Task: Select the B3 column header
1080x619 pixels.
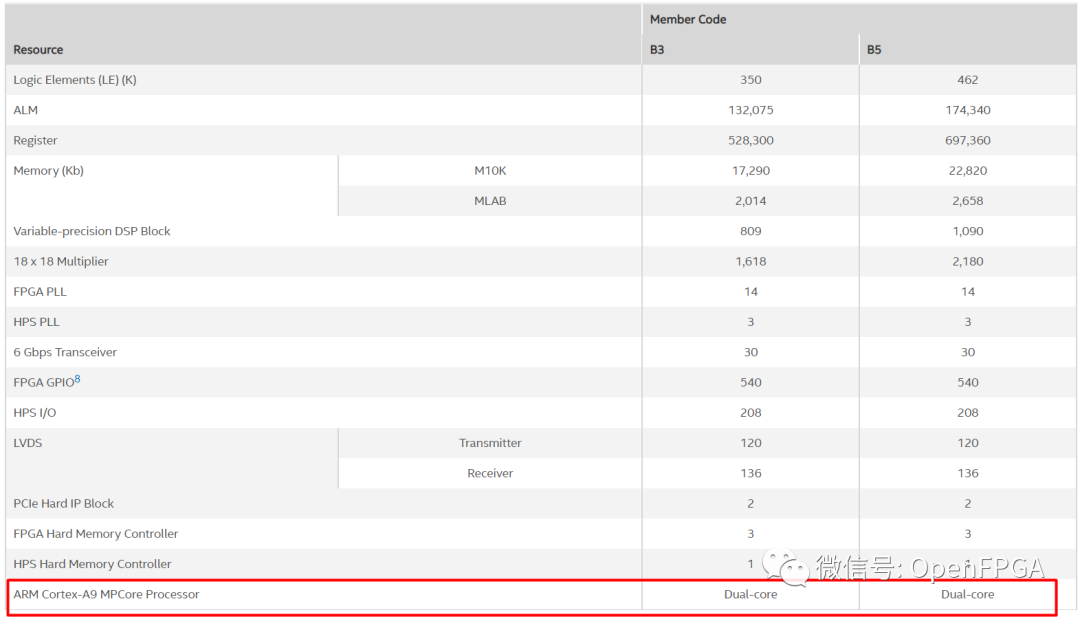Action: pos(656,50)
